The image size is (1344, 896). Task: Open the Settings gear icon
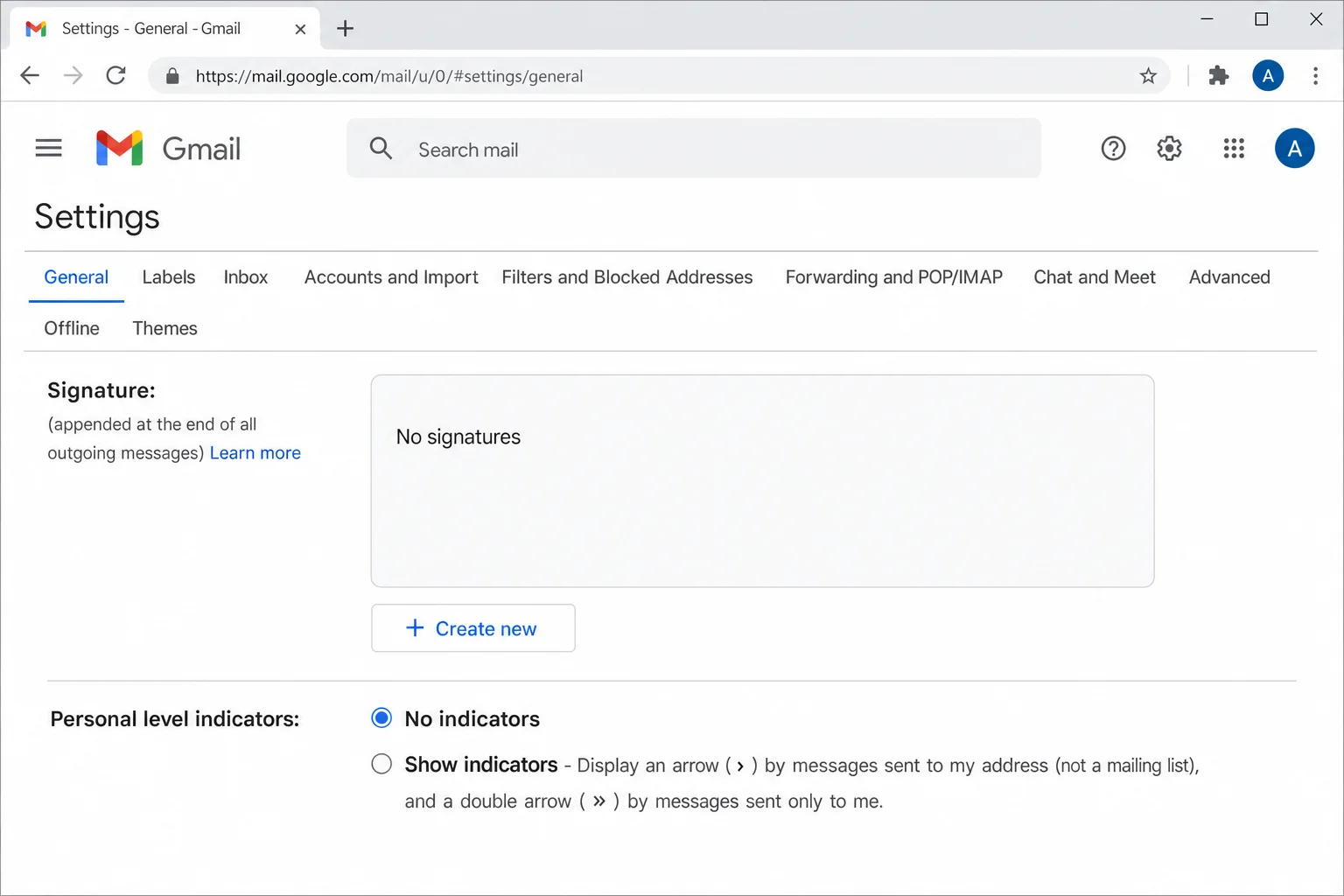[x=1169, y=149]
